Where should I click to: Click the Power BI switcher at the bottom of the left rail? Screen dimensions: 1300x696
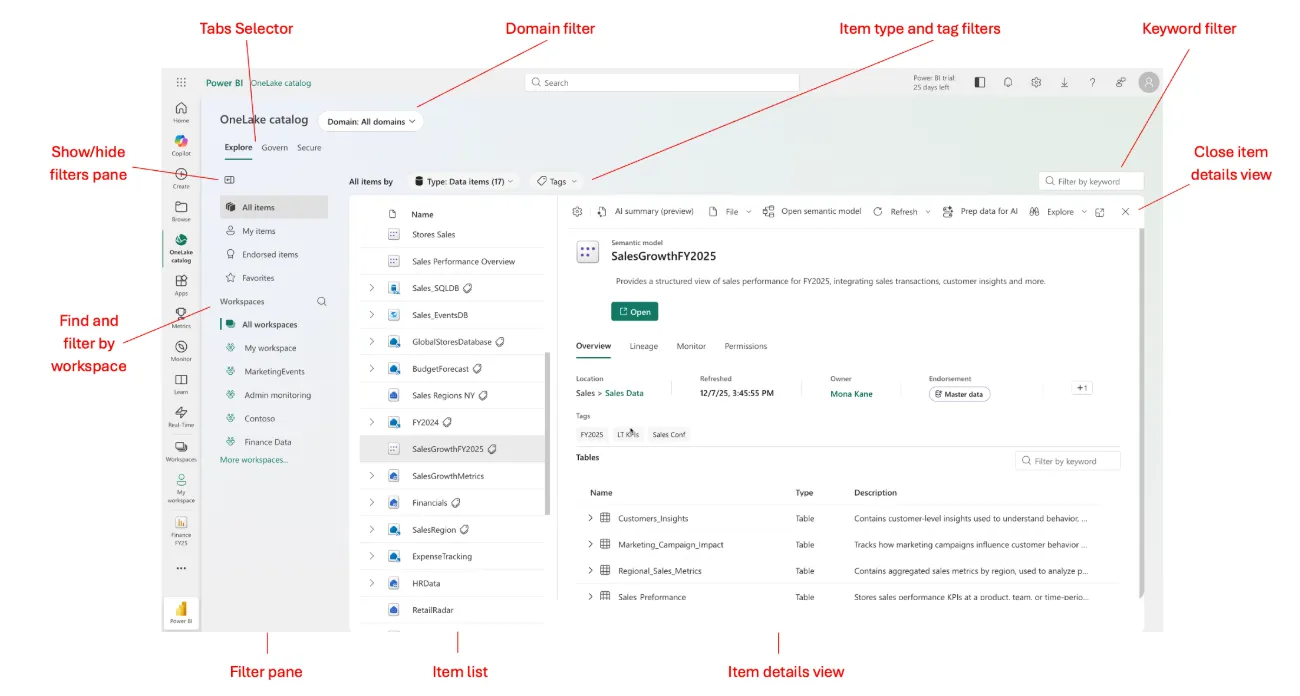181,612
